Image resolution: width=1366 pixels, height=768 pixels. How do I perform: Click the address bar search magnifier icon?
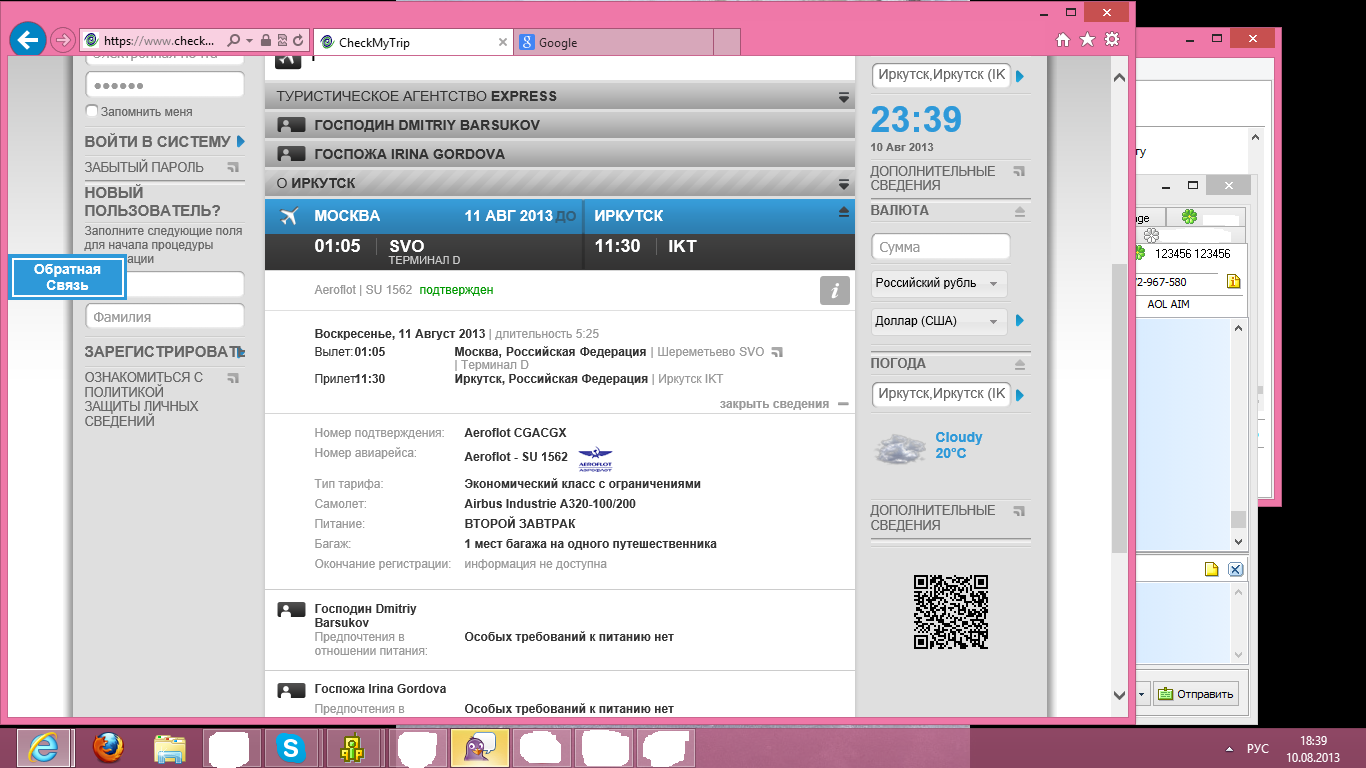click(233, 41)
